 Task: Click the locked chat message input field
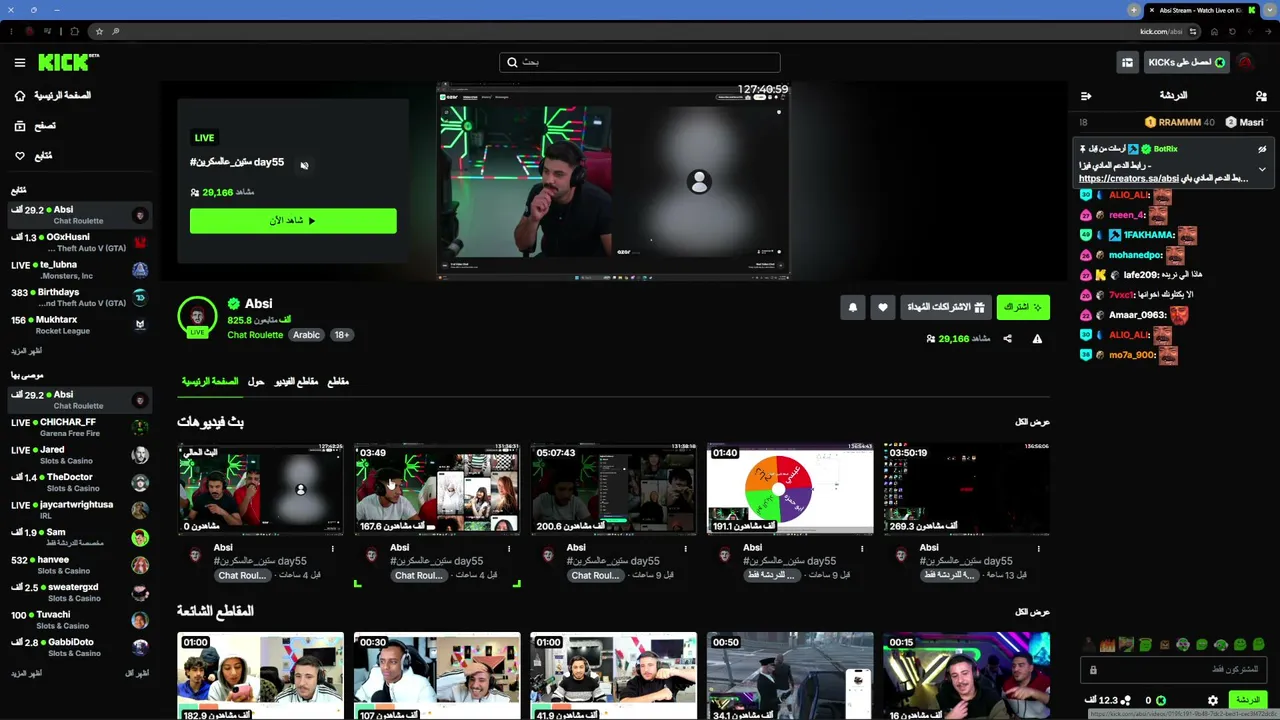1174,669
